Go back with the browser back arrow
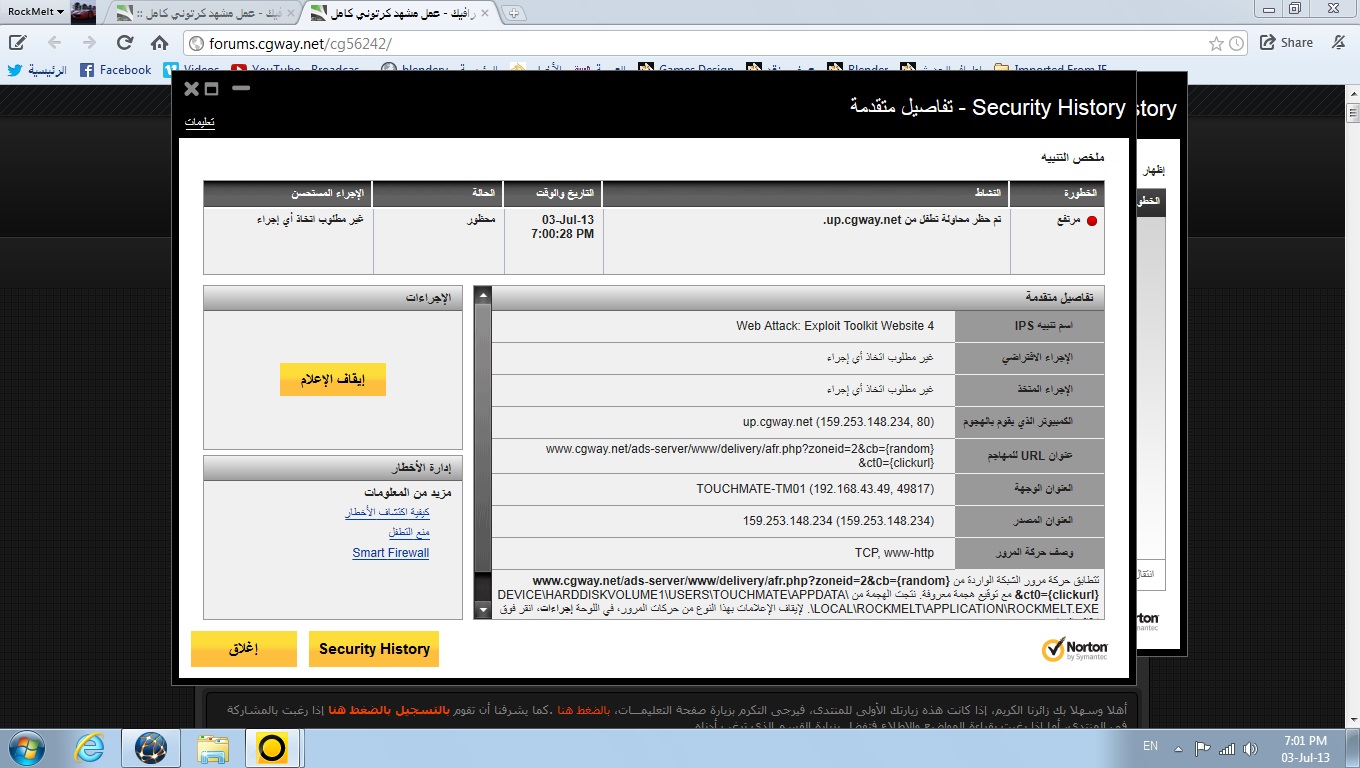1360x768 pixels. coord(54,43)
